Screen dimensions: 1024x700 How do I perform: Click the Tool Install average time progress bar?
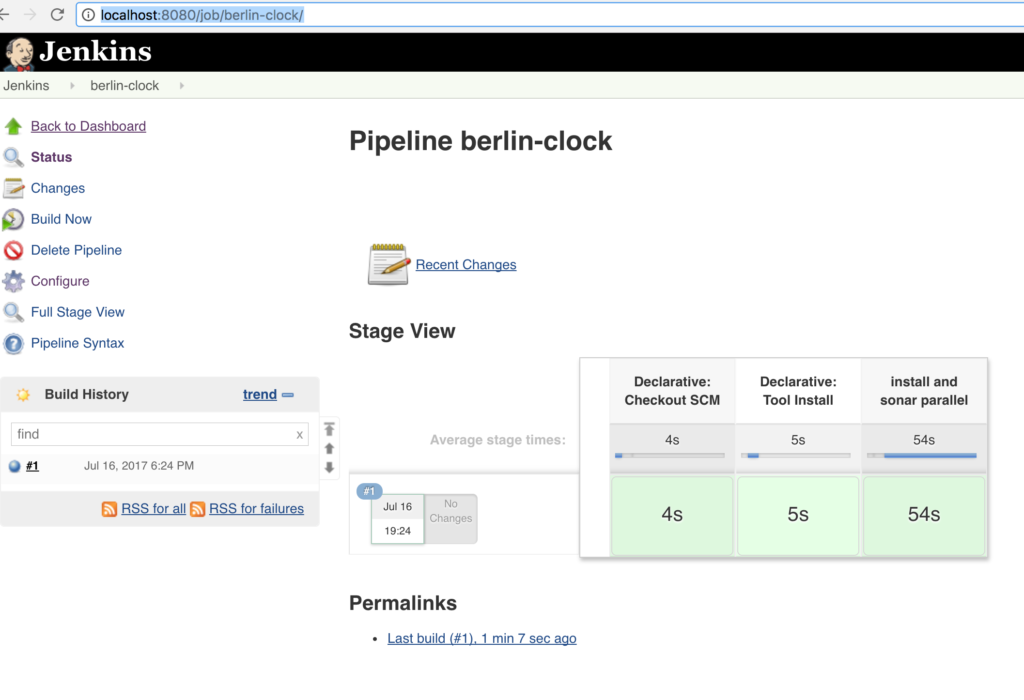796,455
